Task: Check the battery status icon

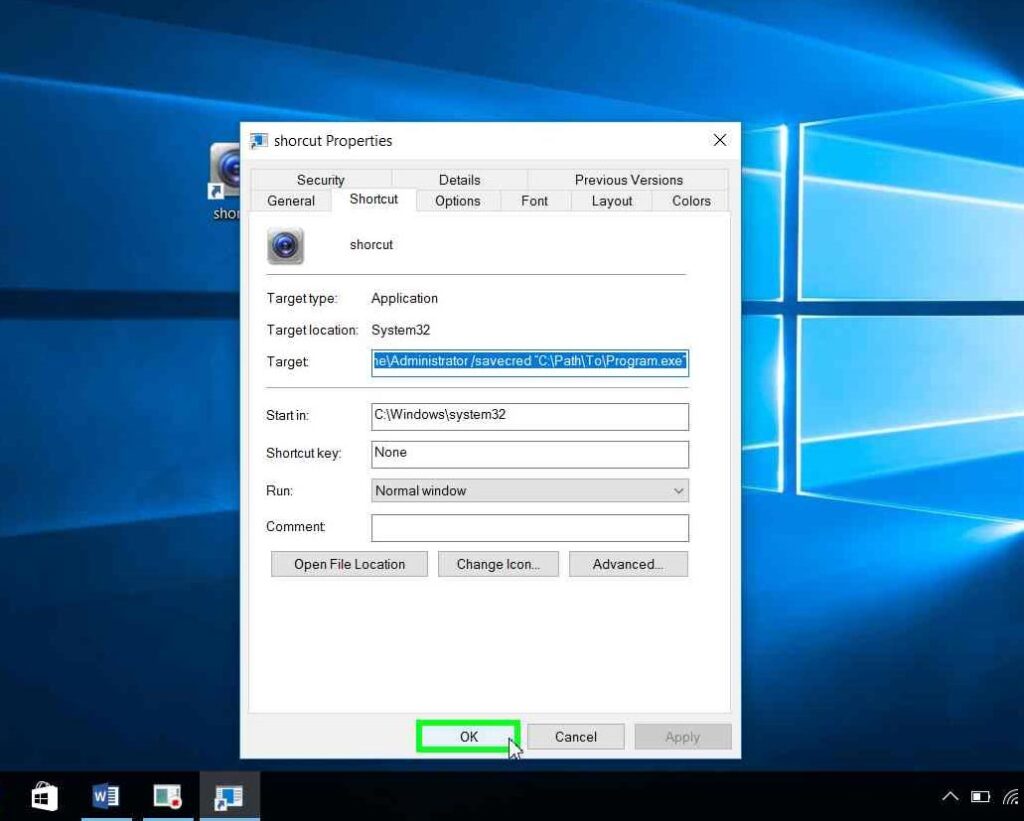Action: click(x=981, y=797)
